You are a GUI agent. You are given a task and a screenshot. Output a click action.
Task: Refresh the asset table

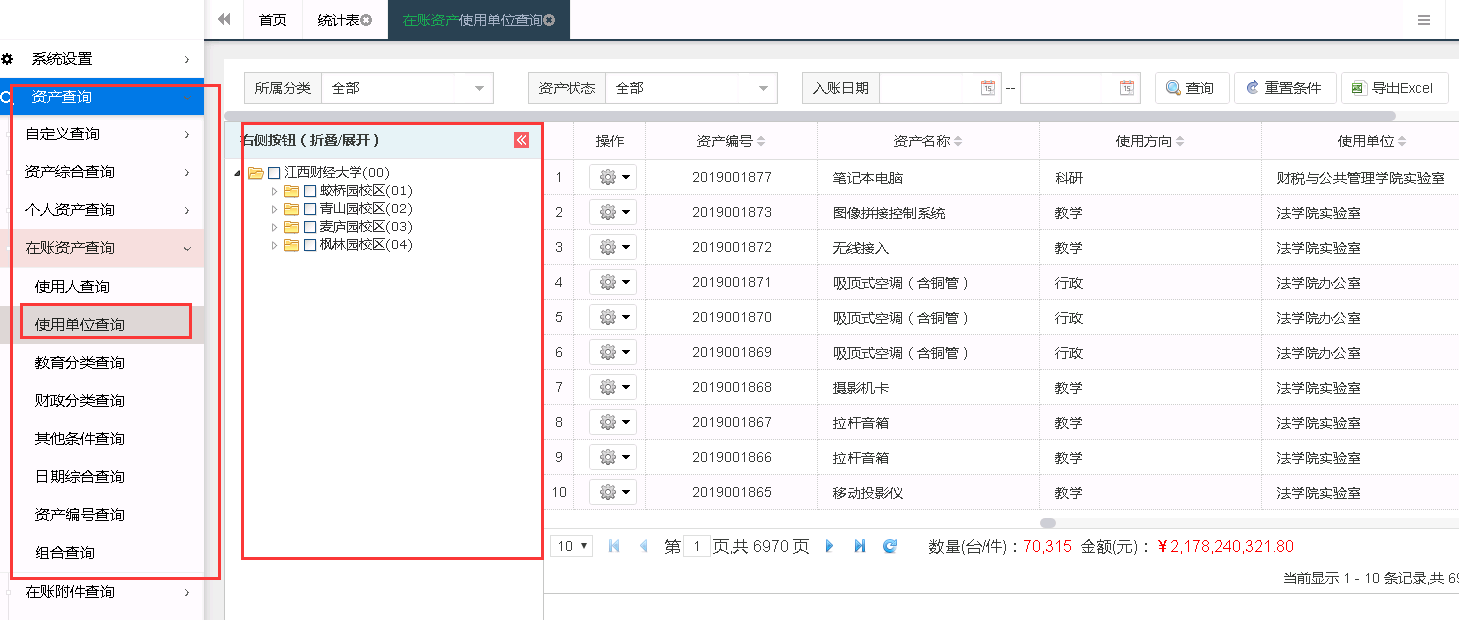[890, 546]
